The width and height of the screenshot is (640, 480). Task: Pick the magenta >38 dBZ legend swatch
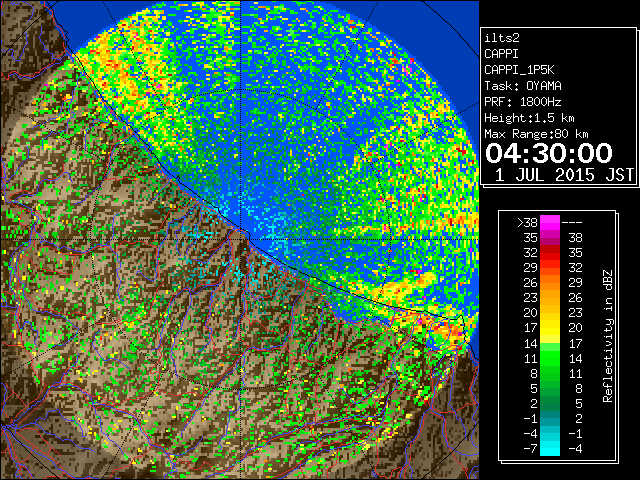(x=550, y=223)
